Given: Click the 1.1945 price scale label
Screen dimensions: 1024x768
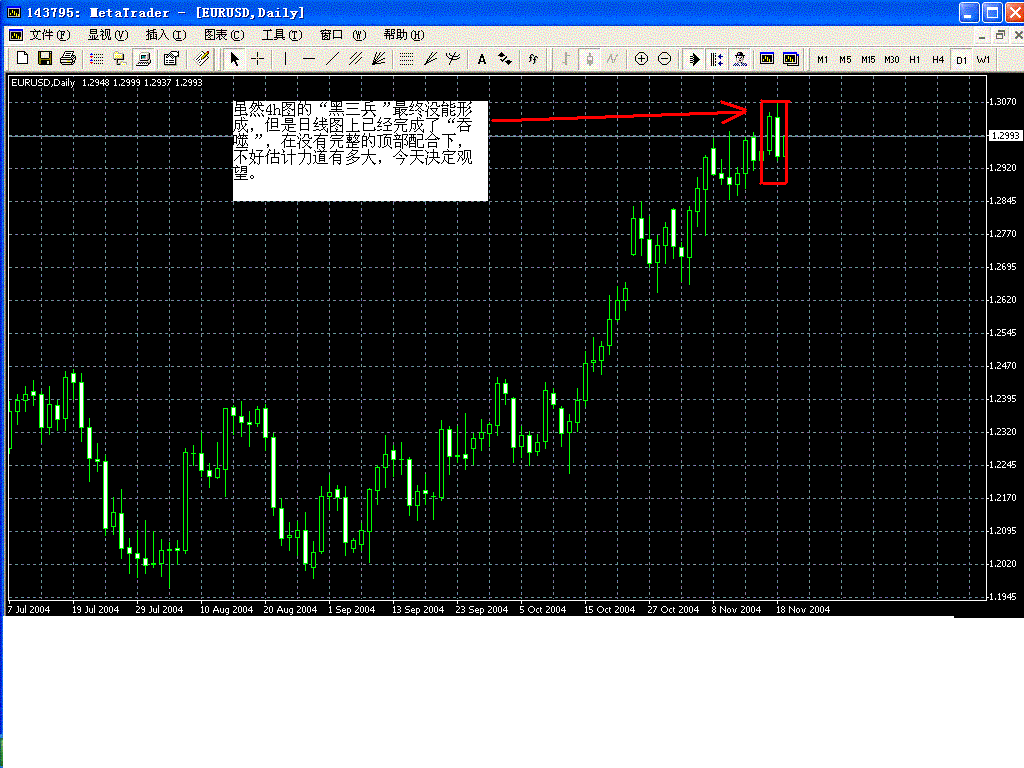Looking at the screenshot, I should [x=1002, y=596].
